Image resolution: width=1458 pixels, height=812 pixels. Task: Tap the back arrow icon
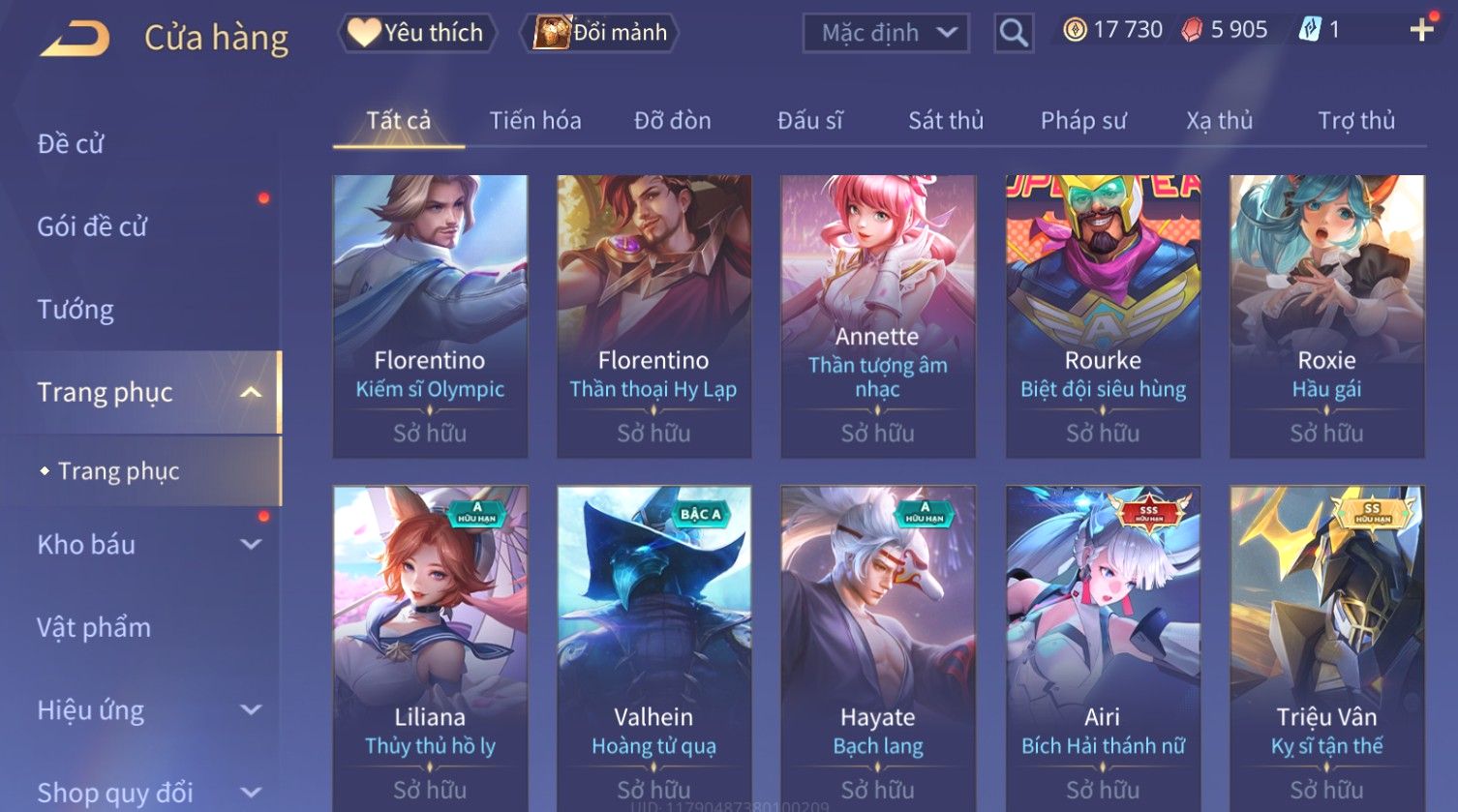(75, 39)
